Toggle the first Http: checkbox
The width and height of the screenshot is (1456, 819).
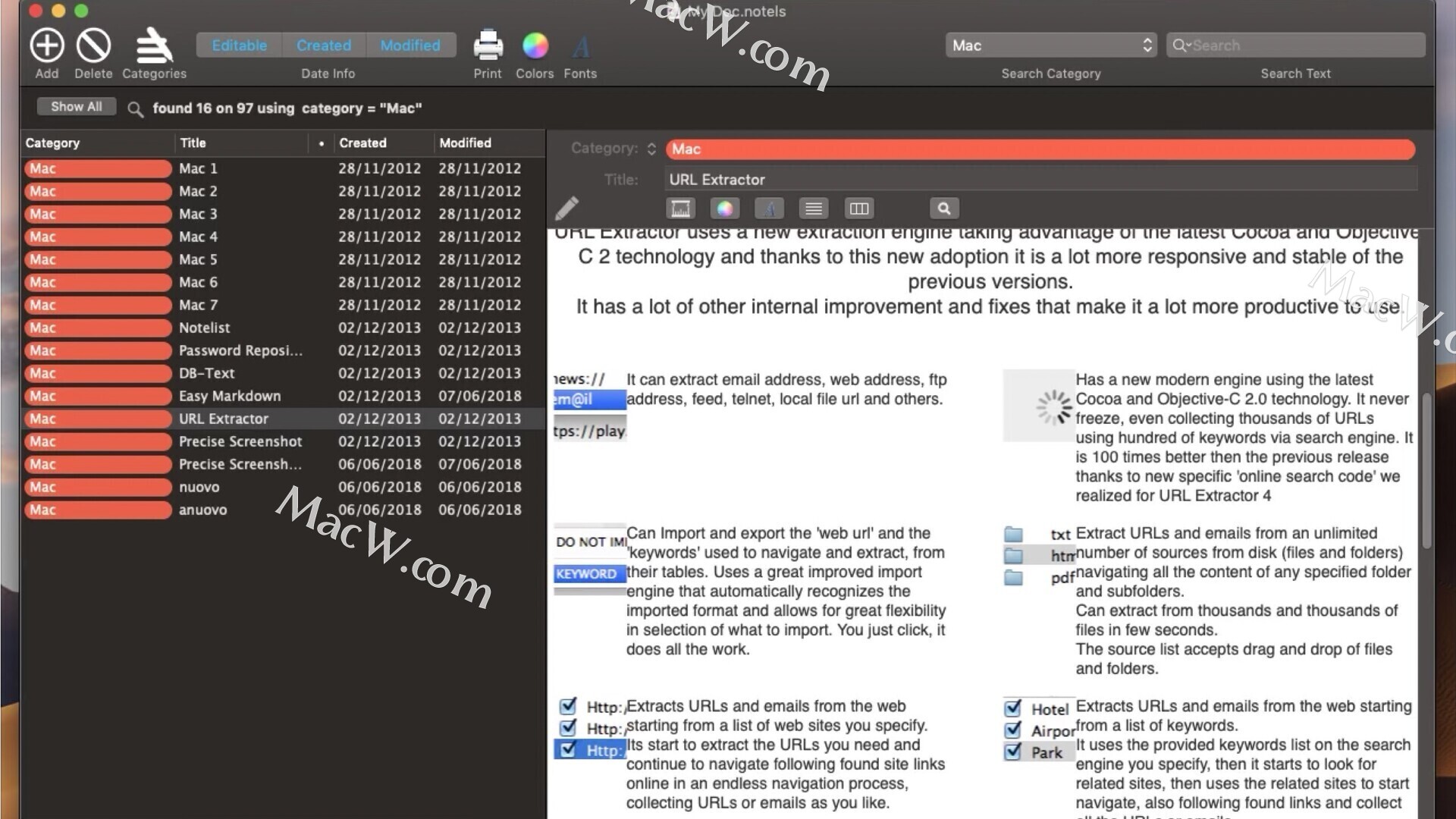click(x=568, y=706)
